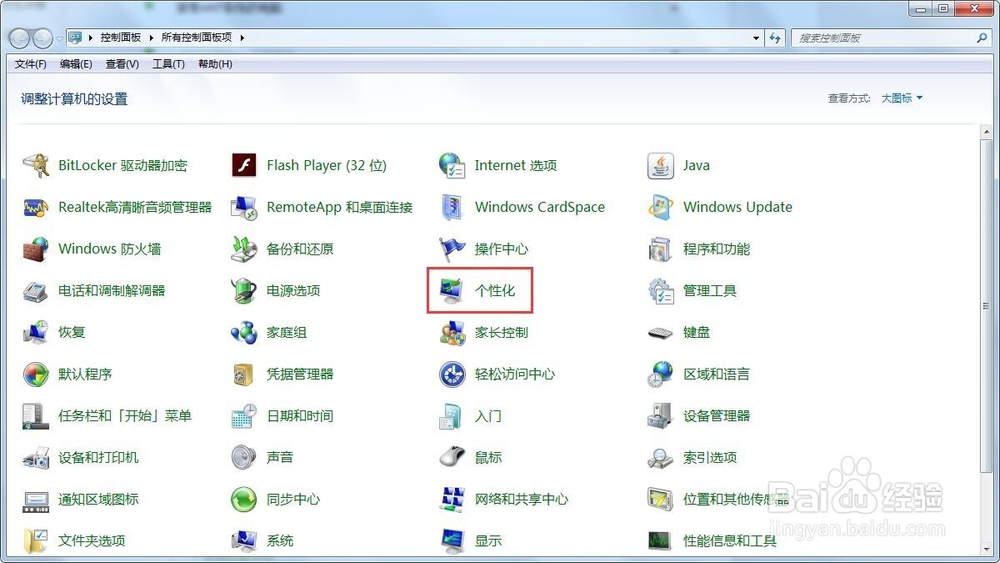Open 电话和调制解调器 icon
The width and height of the screenshot is (1000, 563).
click(x=36, y=291)
